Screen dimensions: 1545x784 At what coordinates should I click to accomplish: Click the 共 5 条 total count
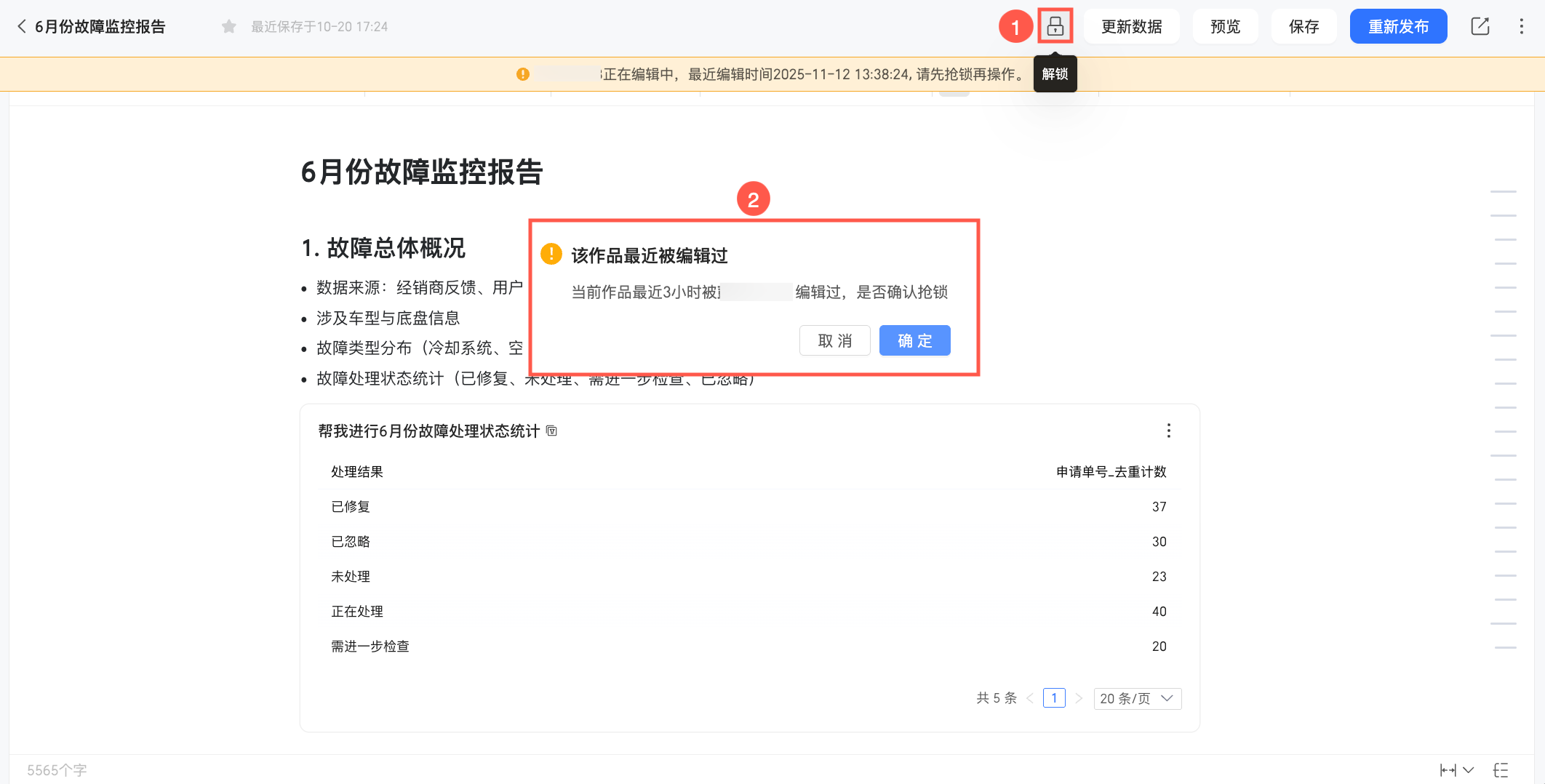pyautogui.click(x=997, y=698)
